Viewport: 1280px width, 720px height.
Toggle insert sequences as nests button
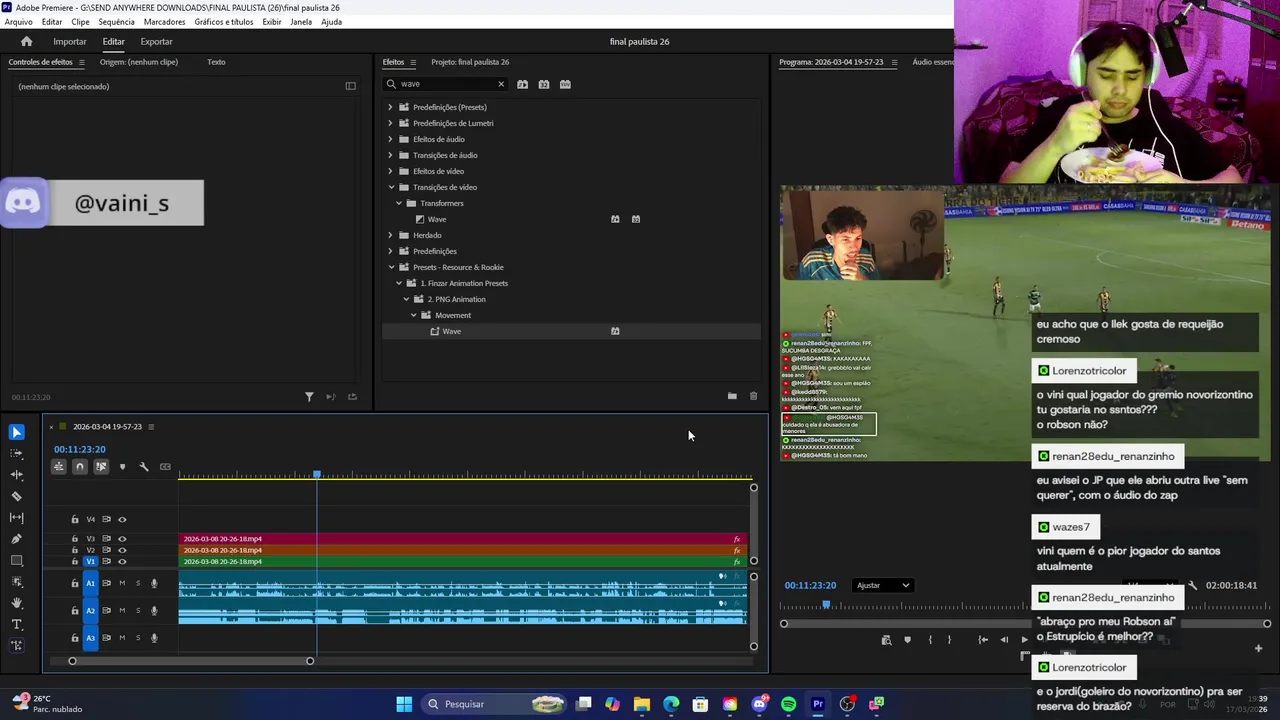tap(59, 467)
